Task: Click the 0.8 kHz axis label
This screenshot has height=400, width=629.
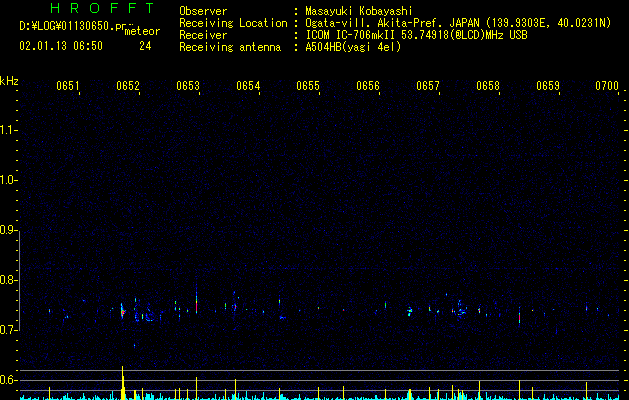Action: [x=9, y=280]
